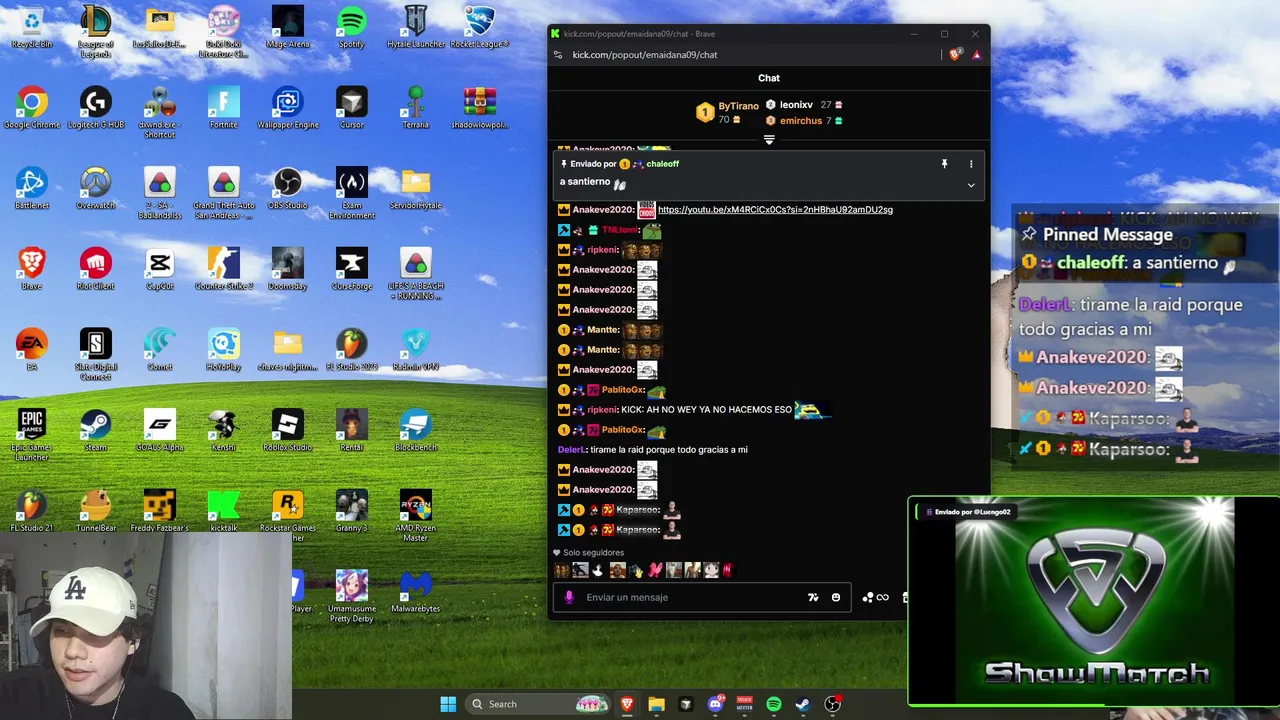Select the Overwatch desktop icon
Image resolution: width=1280 pixels, height=720 pixels.
click(x=96, y=189)
